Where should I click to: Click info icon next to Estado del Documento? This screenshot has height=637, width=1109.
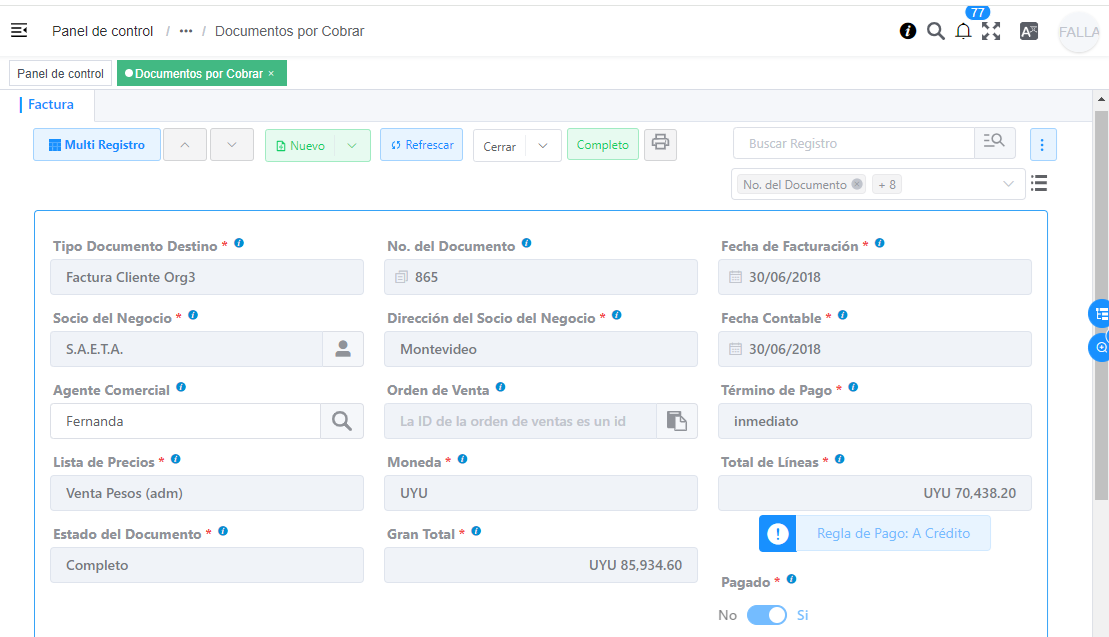[223, 531]
